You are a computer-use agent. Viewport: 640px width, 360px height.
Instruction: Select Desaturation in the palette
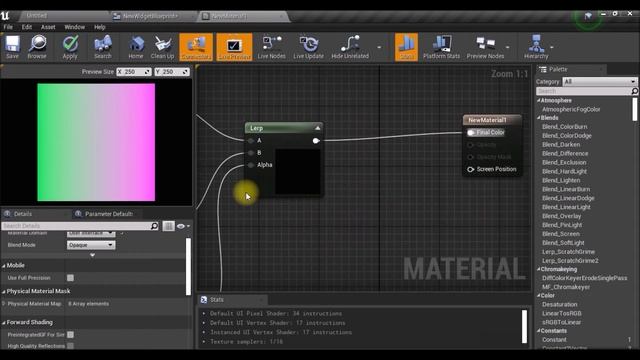(x=560, y=304)
